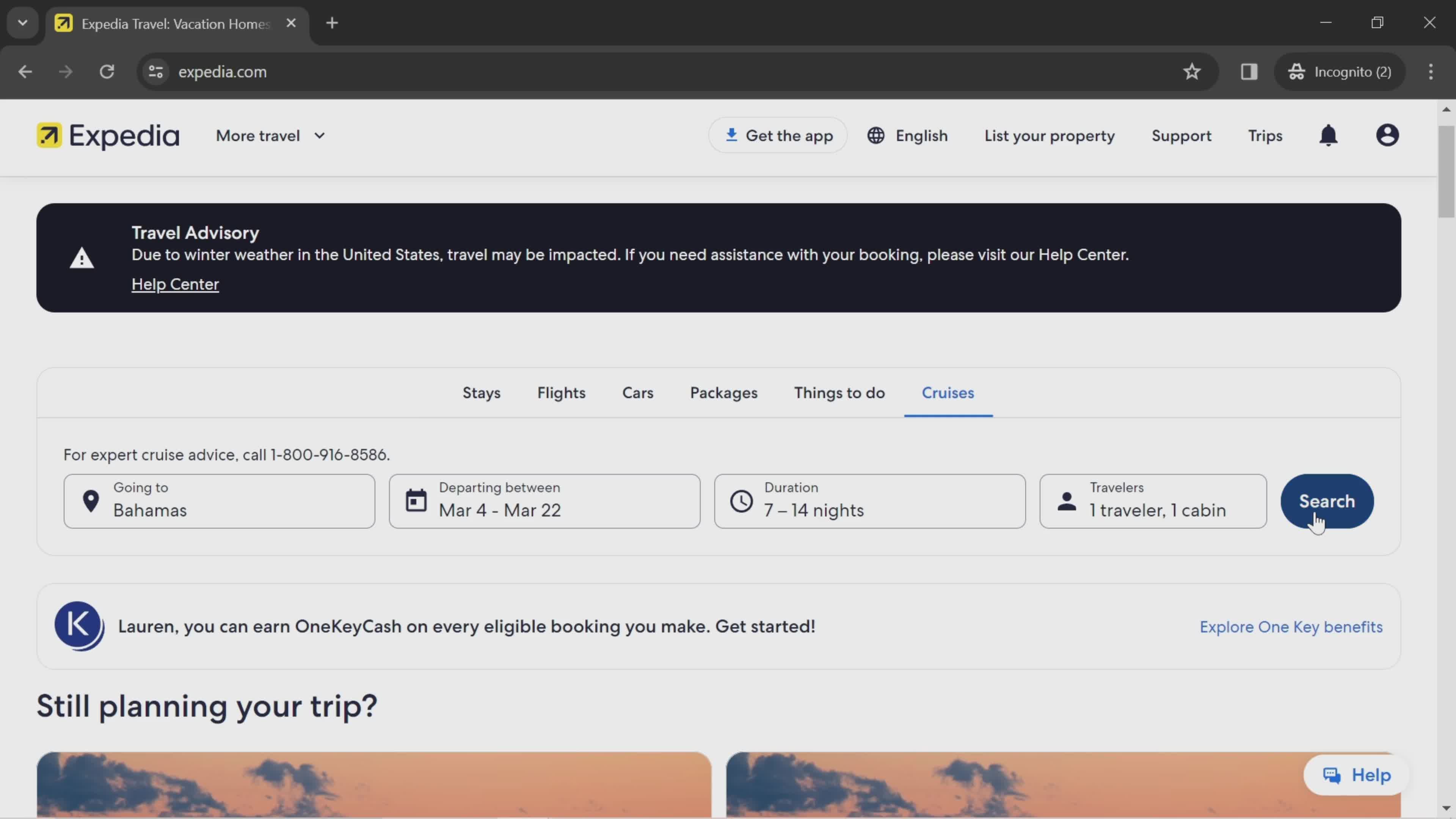Click List your property
This screenshot has width=1456, height=819.
(x=1050, y=136)
